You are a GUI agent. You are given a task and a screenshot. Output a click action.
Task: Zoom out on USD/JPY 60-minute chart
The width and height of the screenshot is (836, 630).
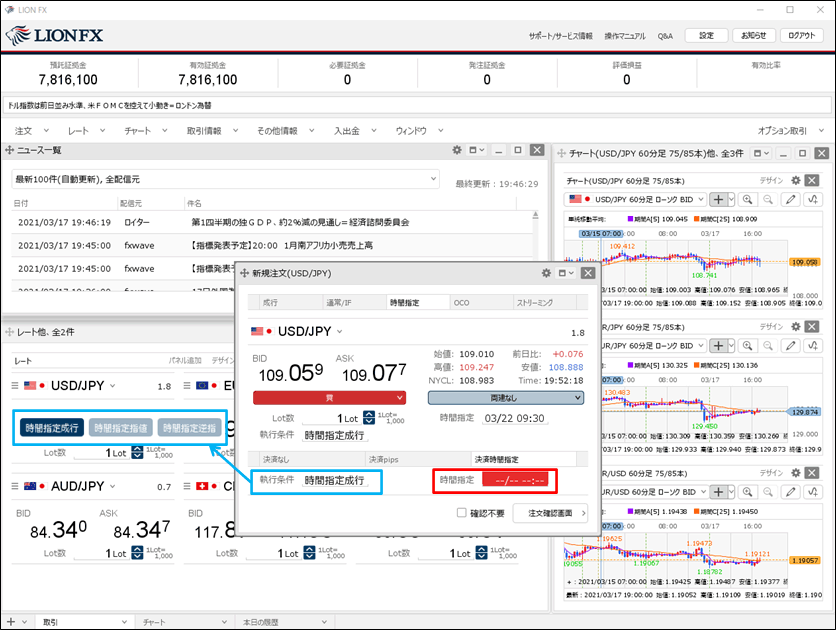tap(768, 199)
